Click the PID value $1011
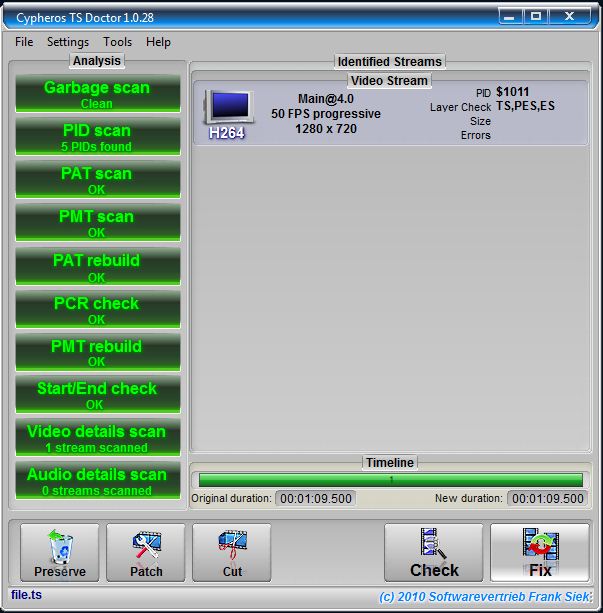This screenshot has height=613, width=603. pyautogui.click(x=512, y=92)
